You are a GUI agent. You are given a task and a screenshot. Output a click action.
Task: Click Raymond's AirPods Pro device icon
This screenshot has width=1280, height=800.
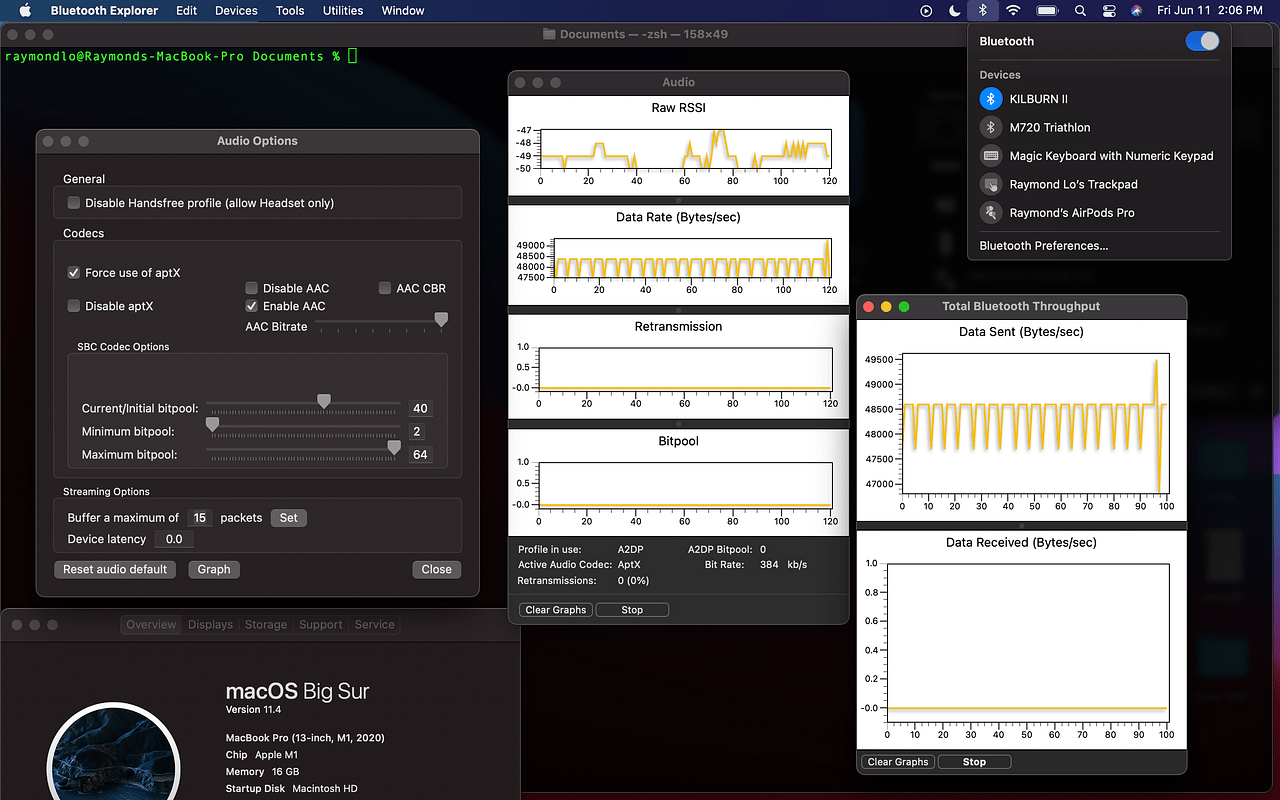click(990, 212)
